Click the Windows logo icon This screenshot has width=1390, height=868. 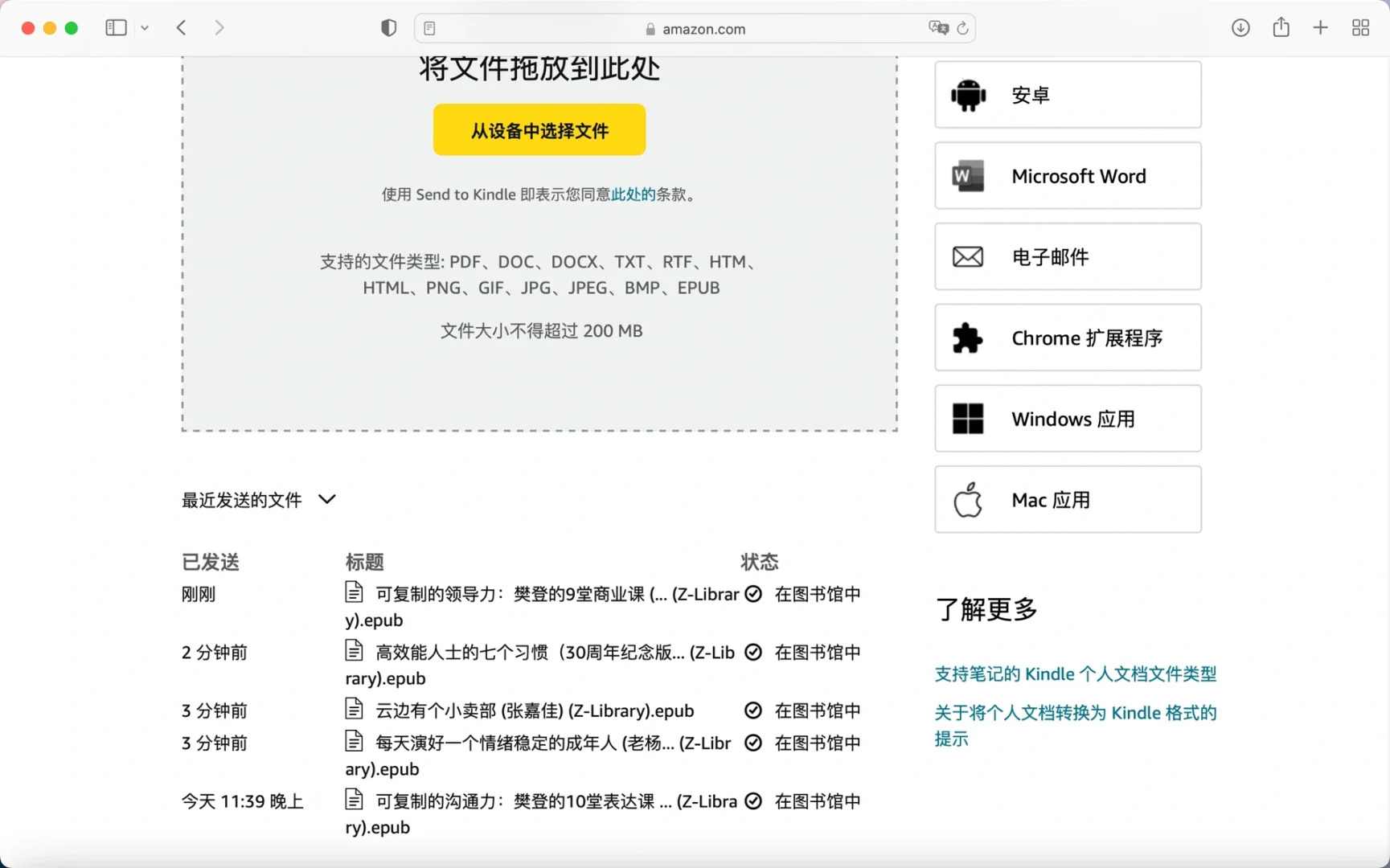coord(968,419)
